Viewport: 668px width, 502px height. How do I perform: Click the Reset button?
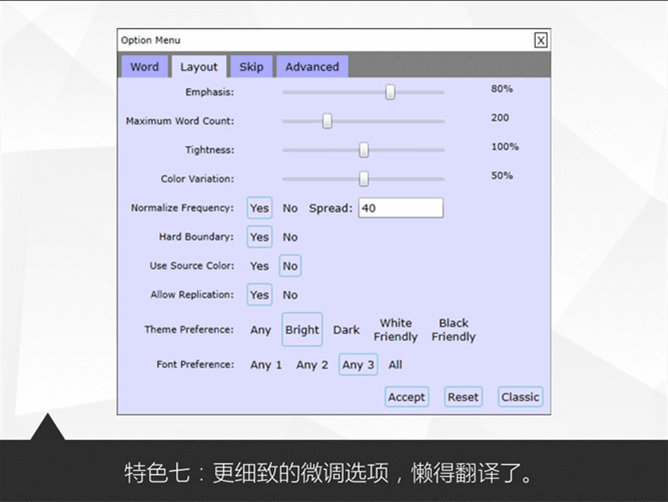[x=463, y=397]
